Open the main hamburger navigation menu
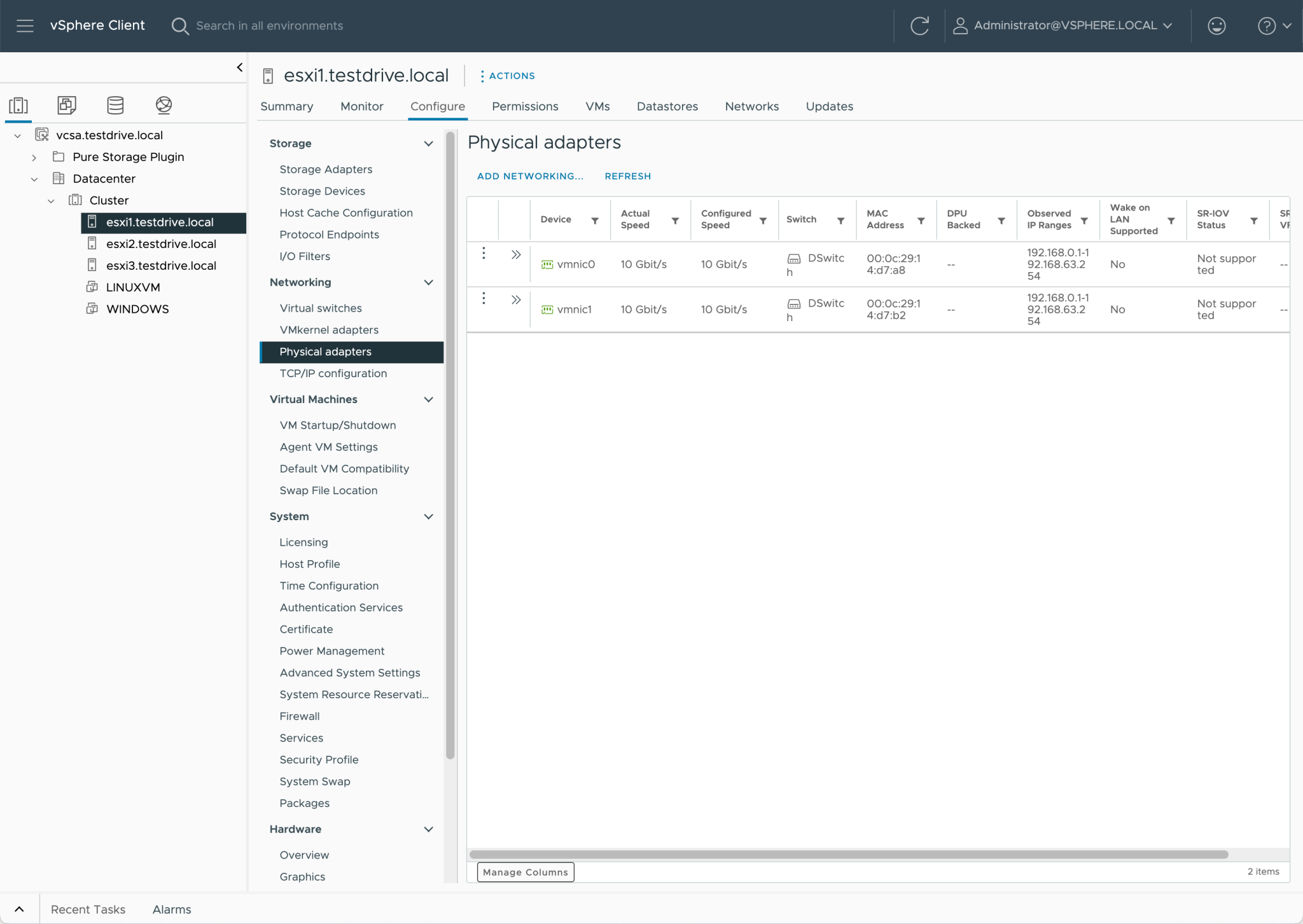This screenshot has width=1303, height=924. click(25, 25)
